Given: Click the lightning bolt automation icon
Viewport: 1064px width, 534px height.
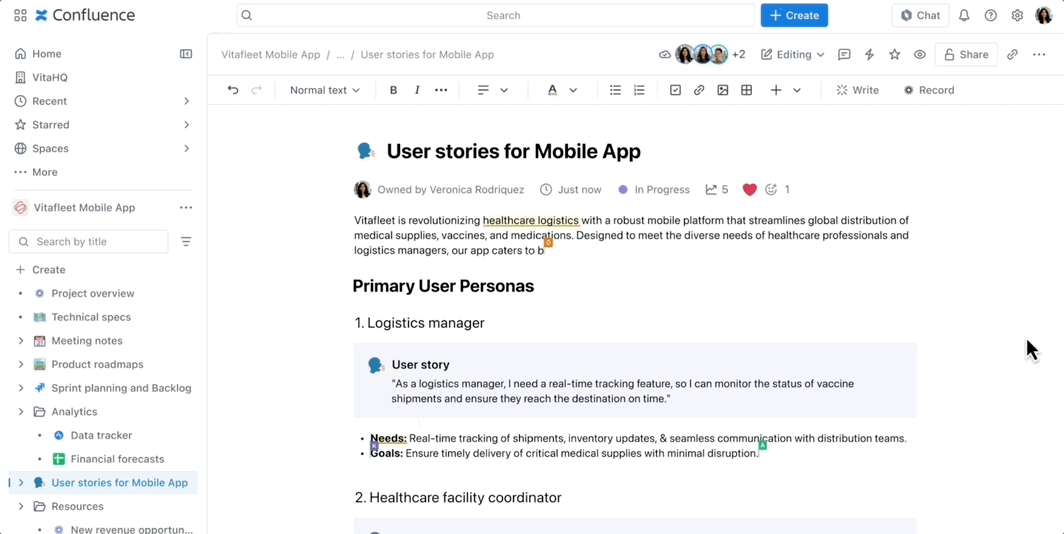Looking at the screenshot, I should [869, 54].
